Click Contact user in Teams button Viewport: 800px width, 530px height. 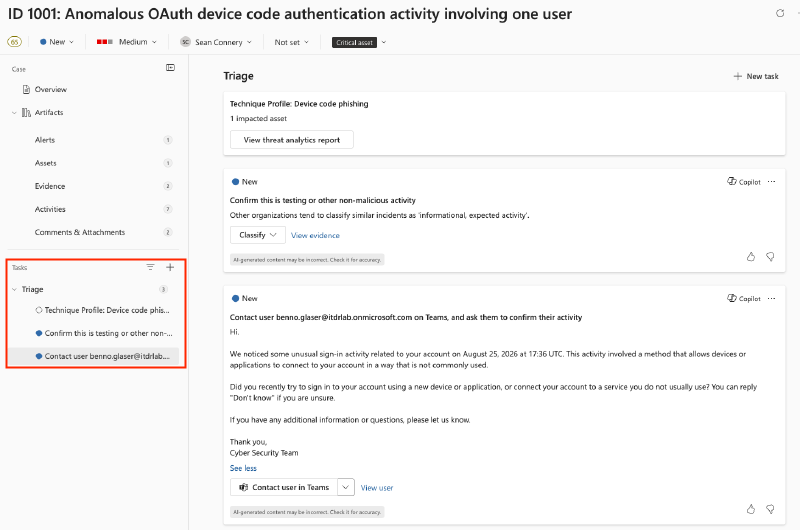point(284,487)
